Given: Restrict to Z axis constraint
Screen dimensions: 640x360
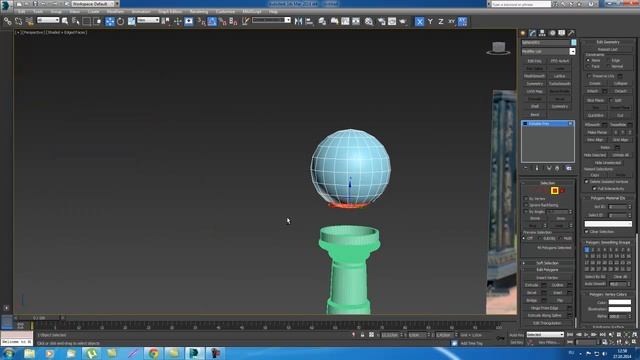Looking at the screenshot, I should click(x=441, y=22).
